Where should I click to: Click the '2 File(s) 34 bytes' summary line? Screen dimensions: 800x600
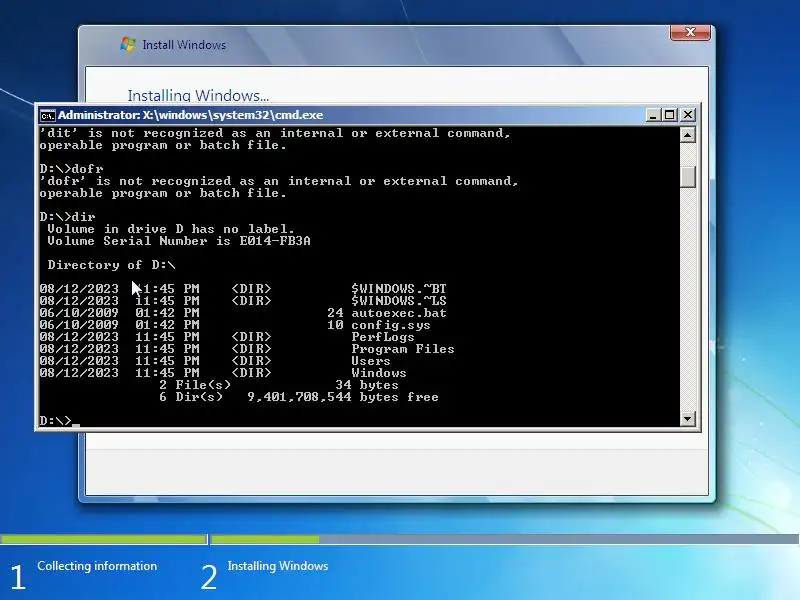click(x=279, y=385)
